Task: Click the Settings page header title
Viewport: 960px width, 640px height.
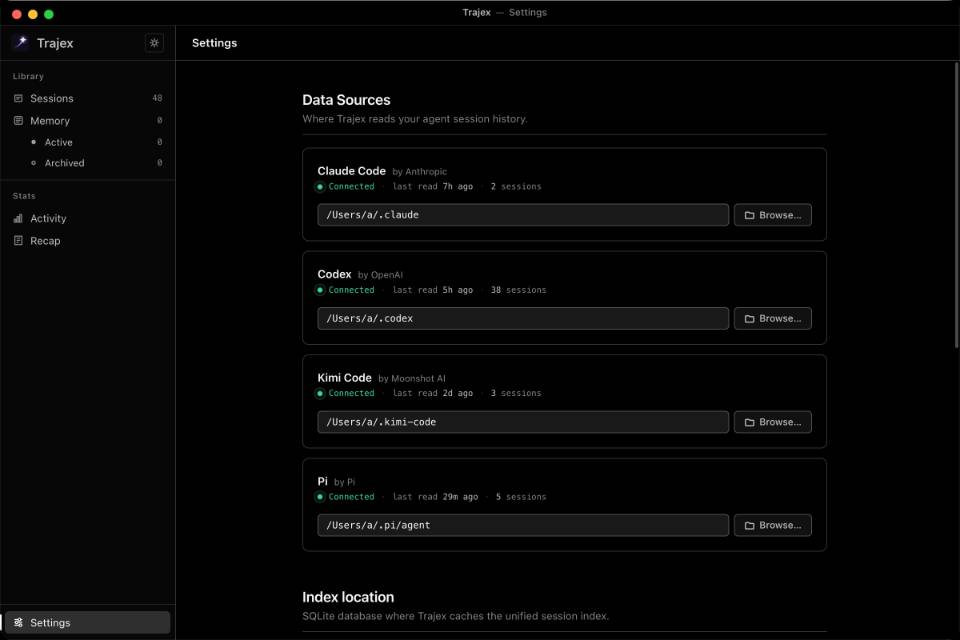Action: tap(214, 43)
